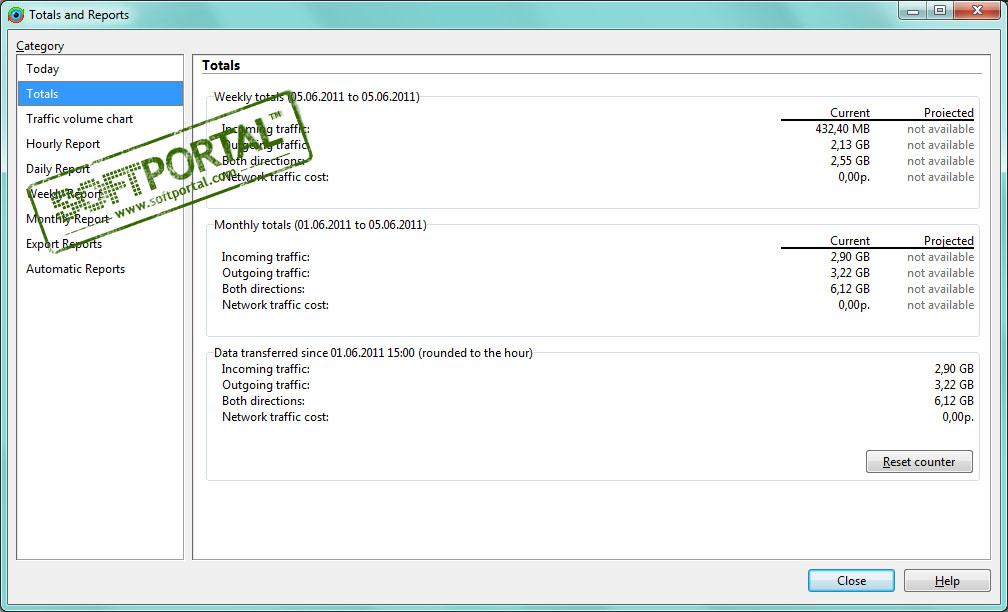Click Data transferred Network traffic cost 0,00p.
Screen dimensions: 1008x612
pyautogui.click(x=958, y=417)
